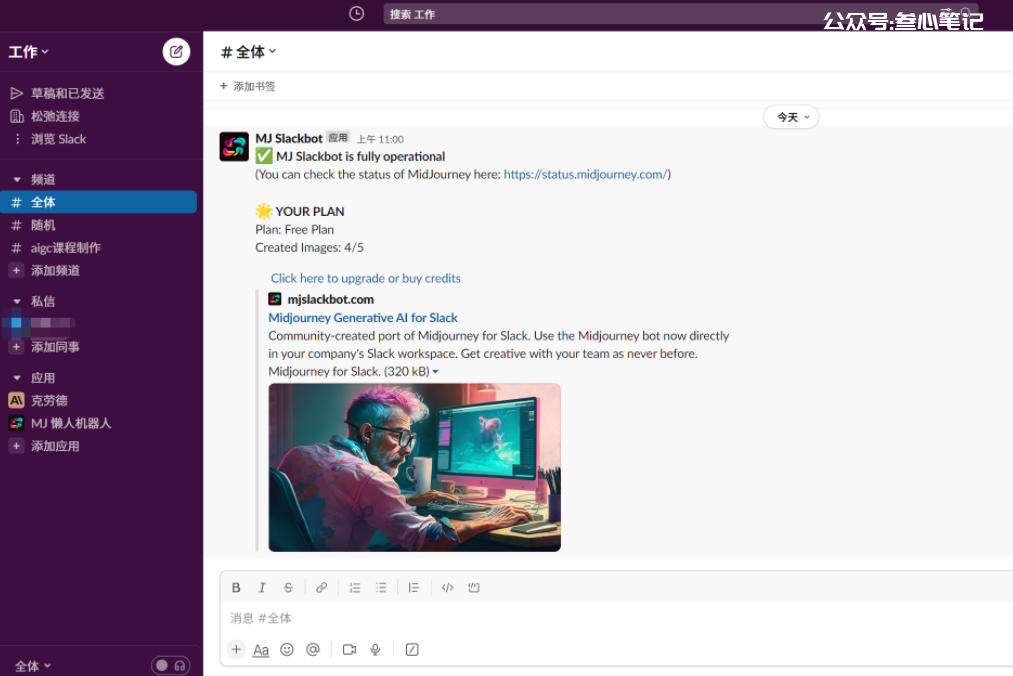Insert a code block
Screen dimensions: 1013x676
click(x=474, y=587)
